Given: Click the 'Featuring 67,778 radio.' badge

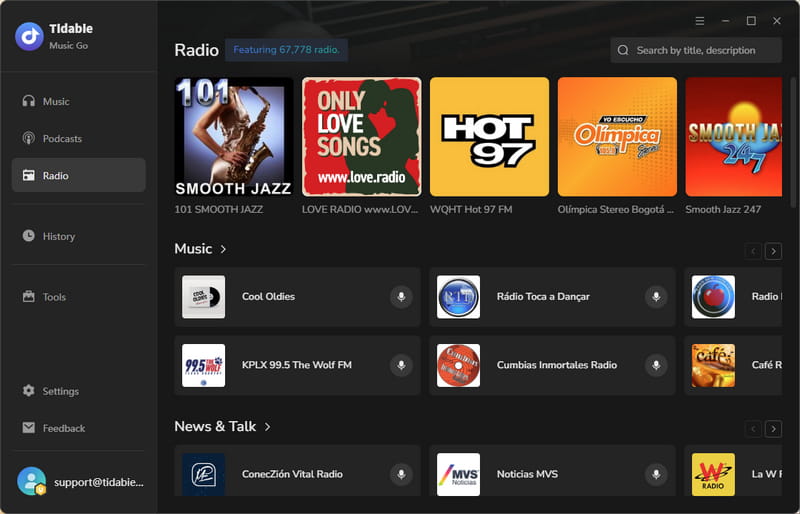Looking at the screenshot, I should [x=286, y=50].
